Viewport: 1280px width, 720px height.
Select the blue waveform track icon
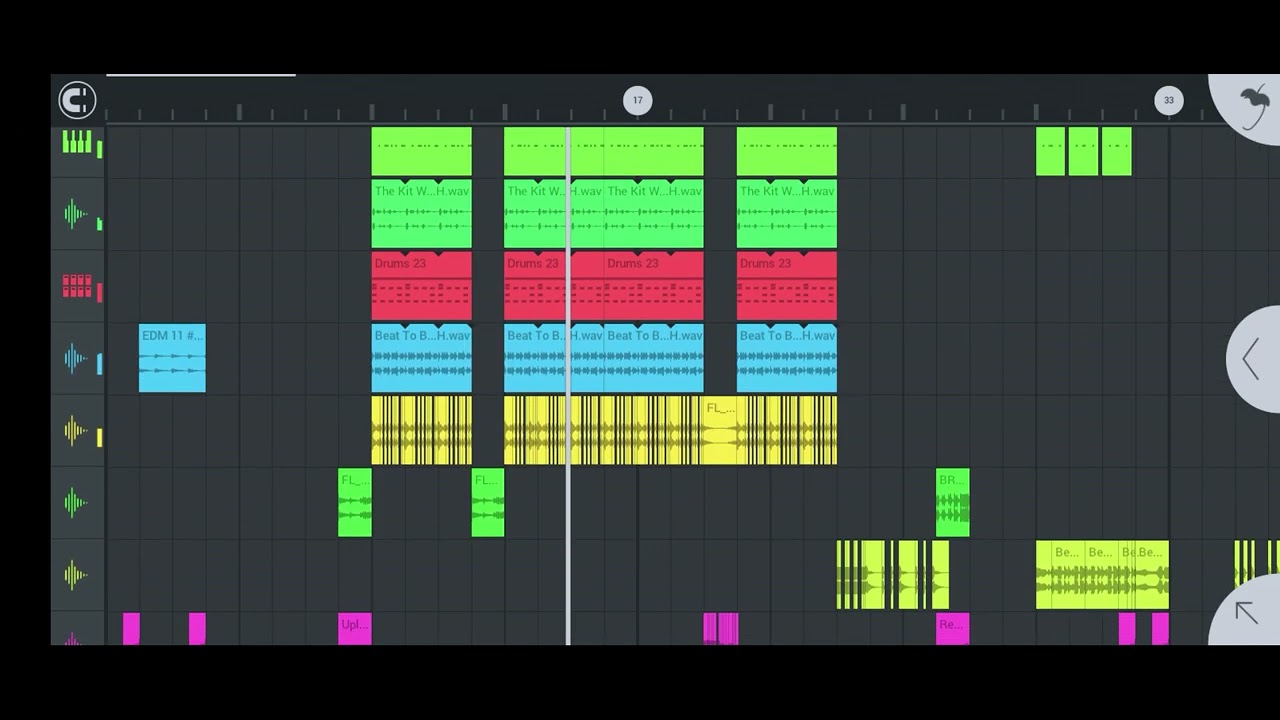76,358
